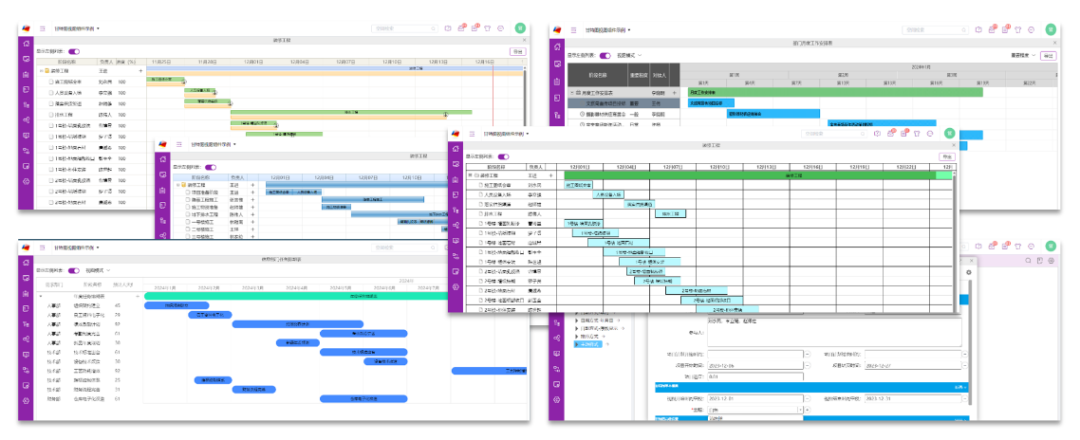Image resolution: width=1080 pixels, height=440 pixels.
Task: Open the settings gear in the bottom-left window's sidebar
Action: coord(26,401)
